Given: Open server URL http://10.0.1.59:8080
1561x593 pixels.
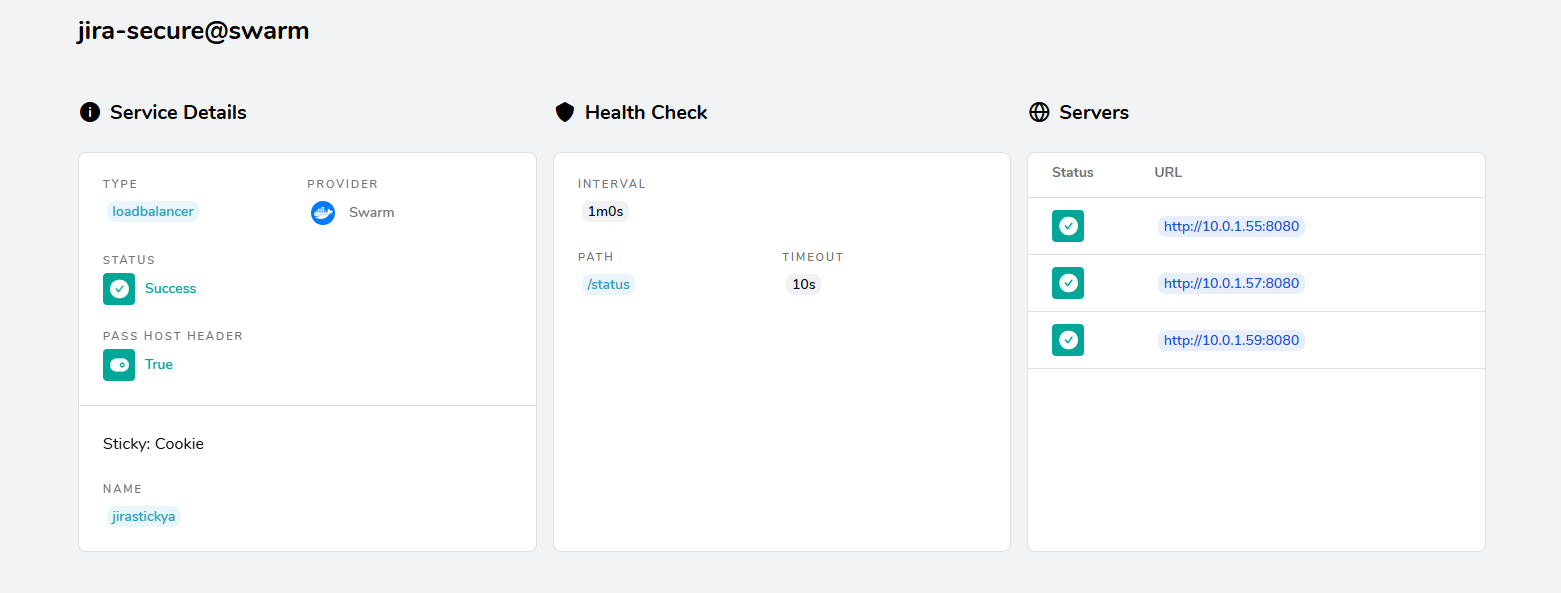Looking at the screenshot, I should coord(1231,340).
